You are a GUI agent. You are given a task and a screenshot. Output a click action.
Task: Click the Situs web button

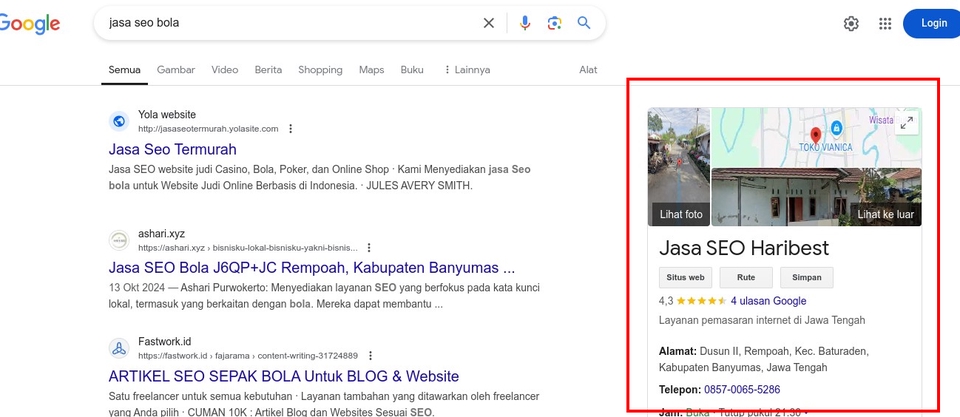tap(686, 277)
